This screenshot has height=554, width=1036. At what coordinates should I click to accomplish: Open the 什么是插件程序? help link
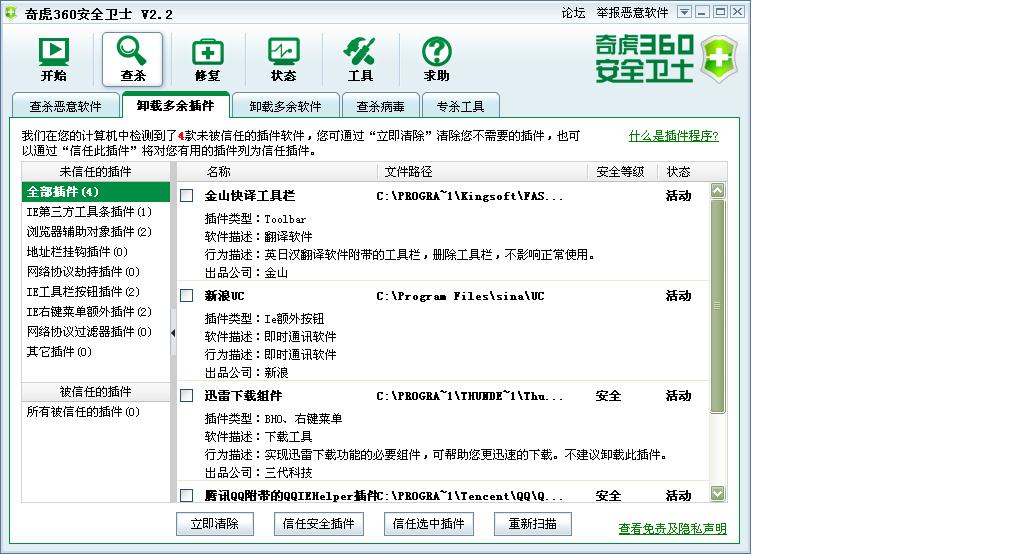tap(673, 136)
